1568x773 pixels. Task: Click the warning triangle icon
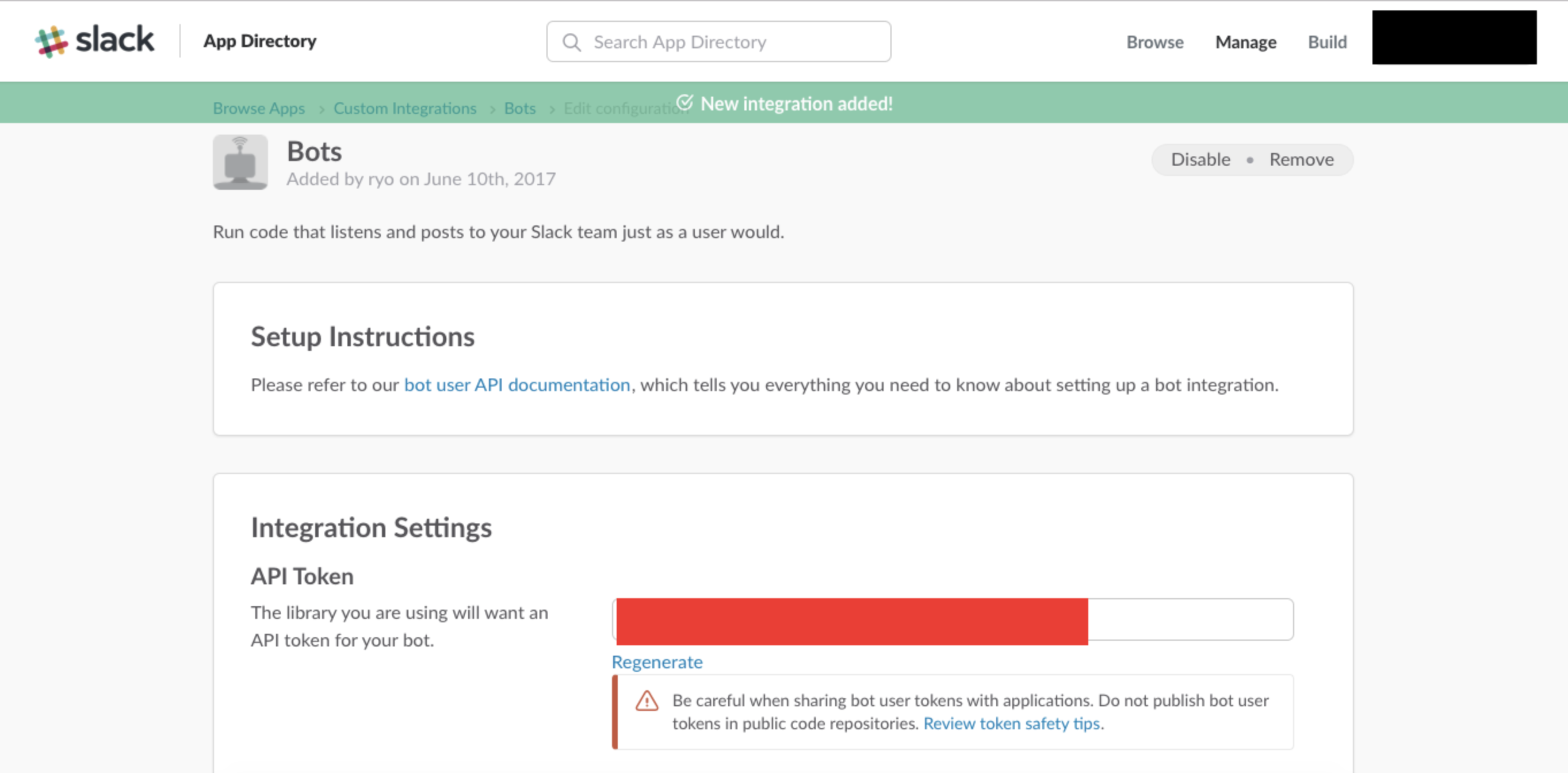[x=647, y=701]
